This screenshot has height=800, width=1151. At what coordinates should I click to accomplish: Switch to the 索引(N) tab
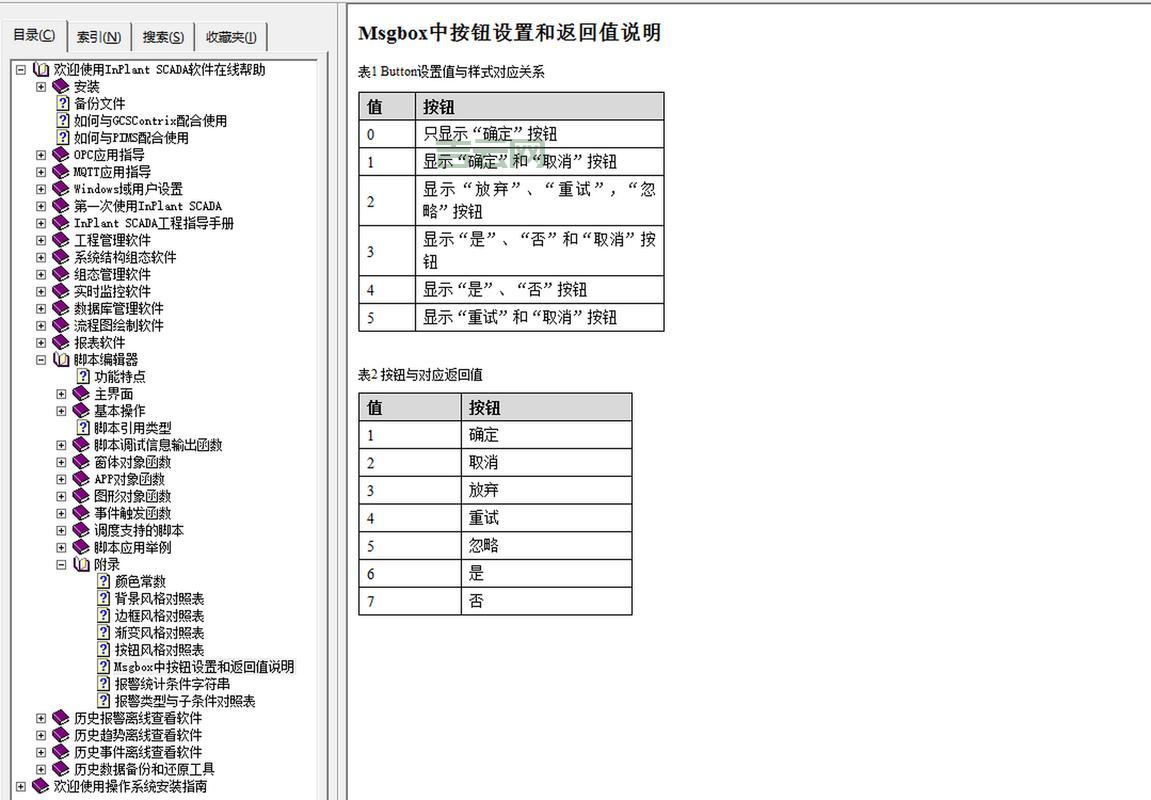[98, 36]
